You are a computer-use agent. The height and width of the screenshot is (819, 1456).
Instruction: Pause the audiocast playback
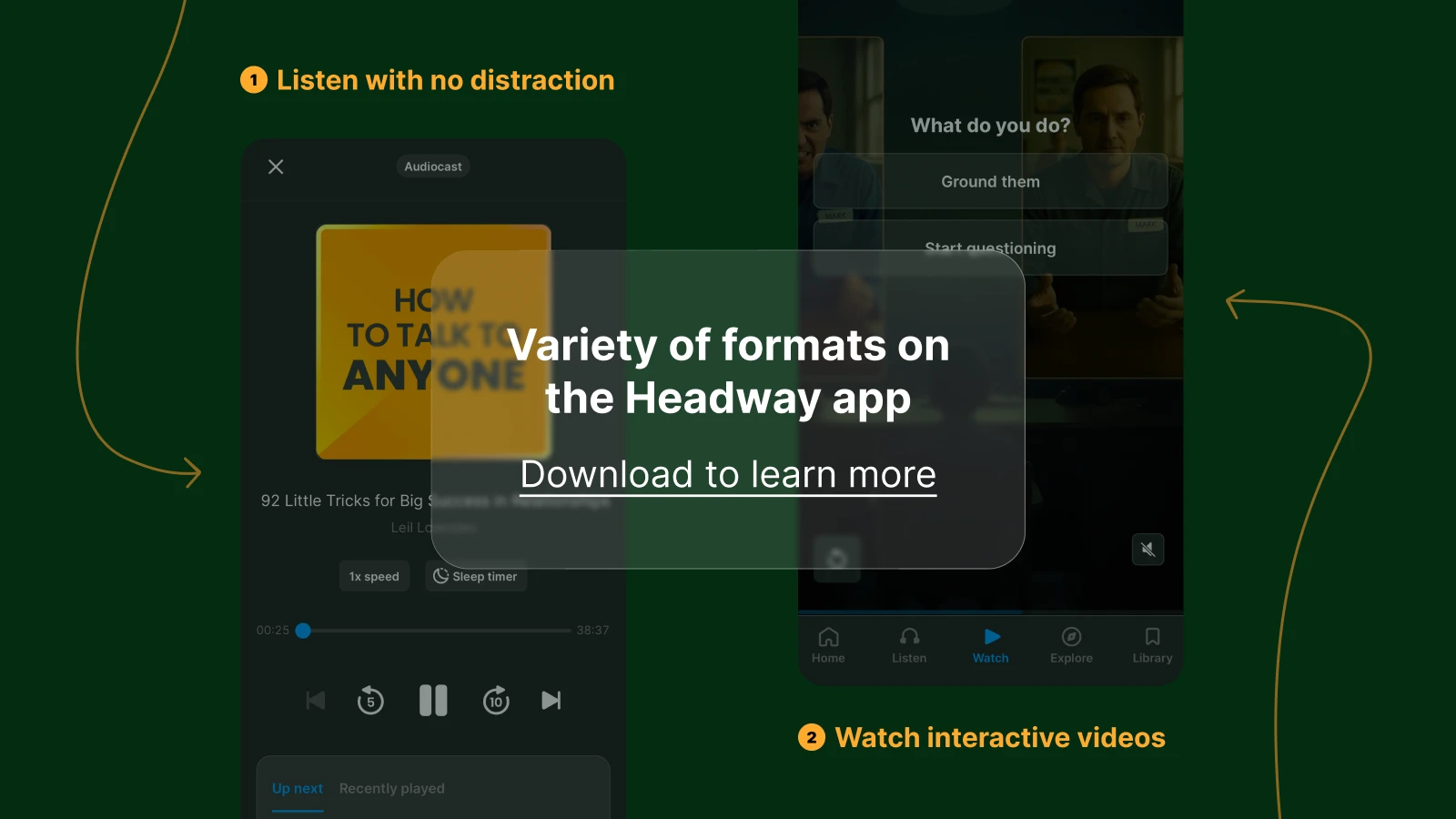click(x=433, y=701)
